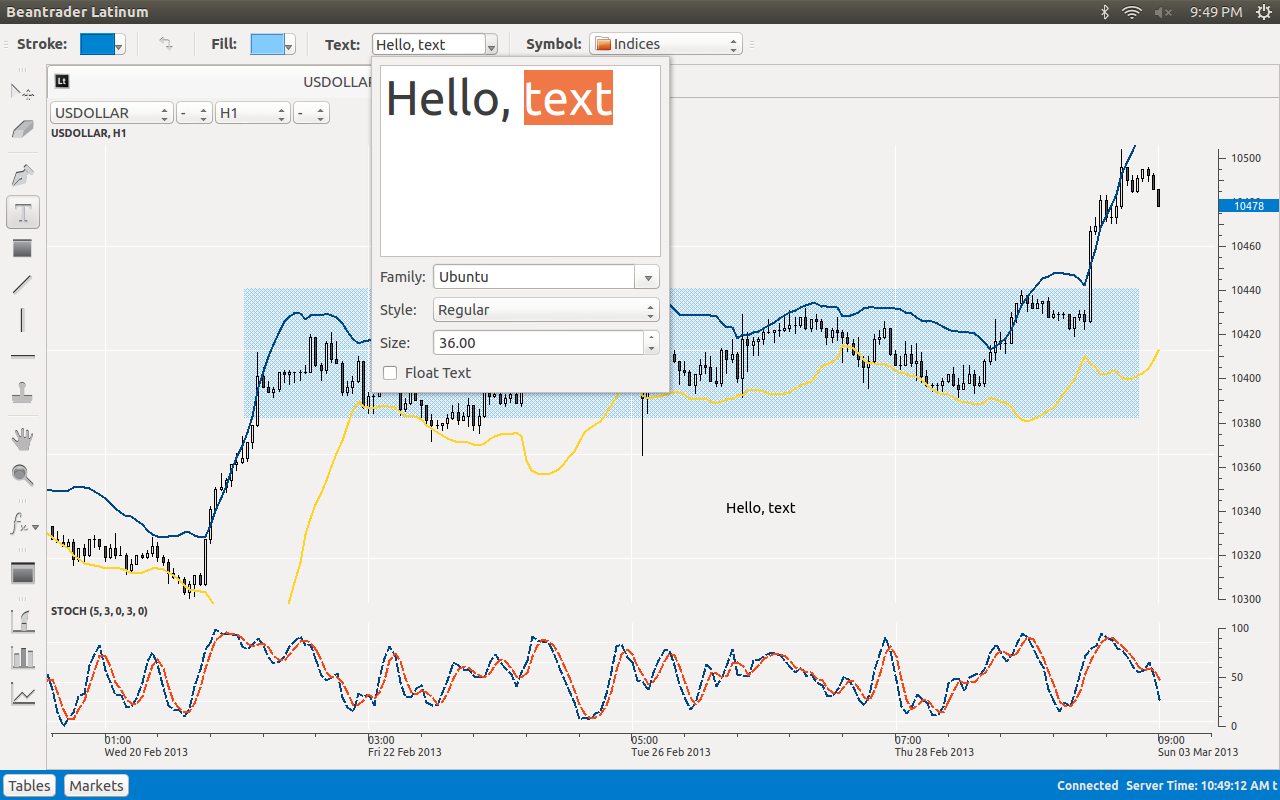Click the 10478 current price marker

(x=1249, y=206)
